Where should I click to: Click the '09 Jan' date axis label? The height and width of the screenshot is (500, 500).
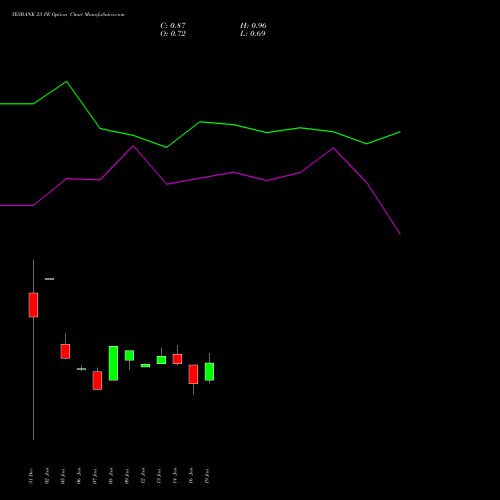point(127,476)
